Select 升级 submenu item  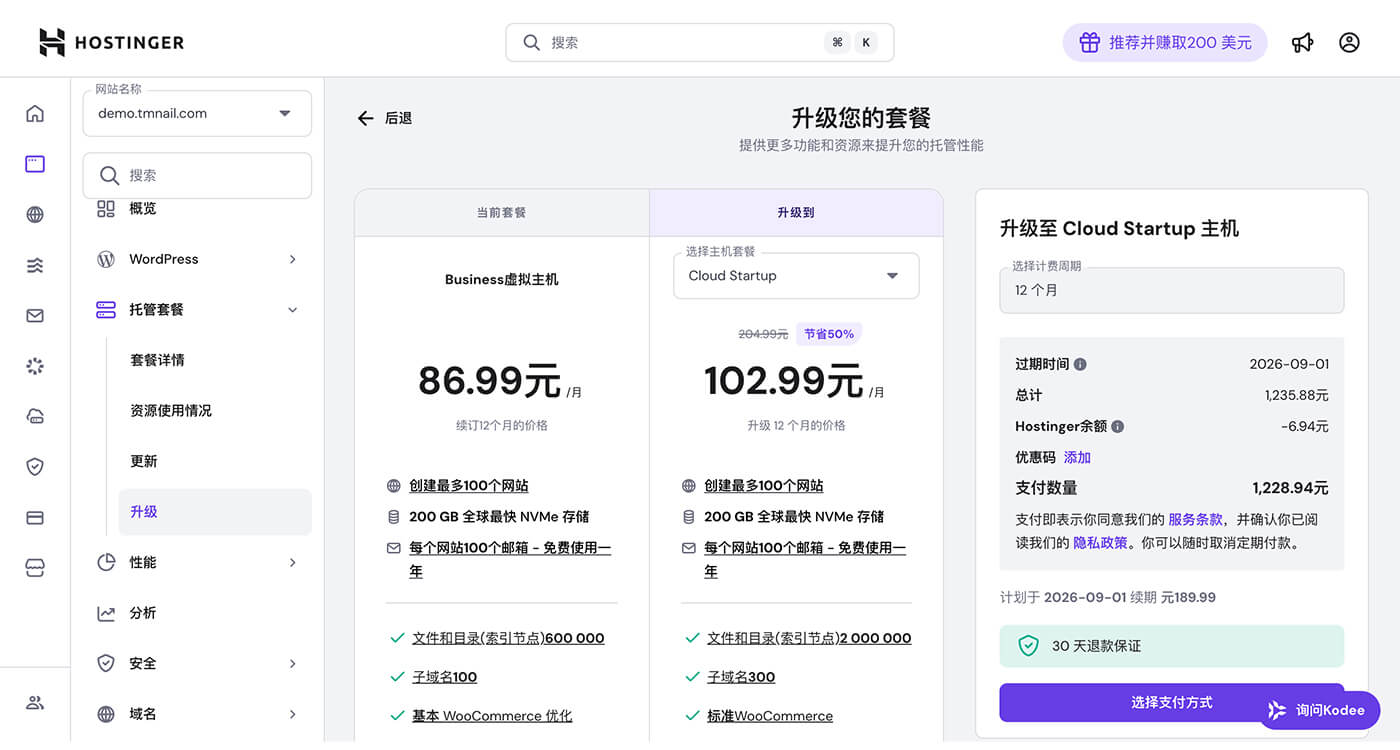pyautogui.click(x=215, y=512)
